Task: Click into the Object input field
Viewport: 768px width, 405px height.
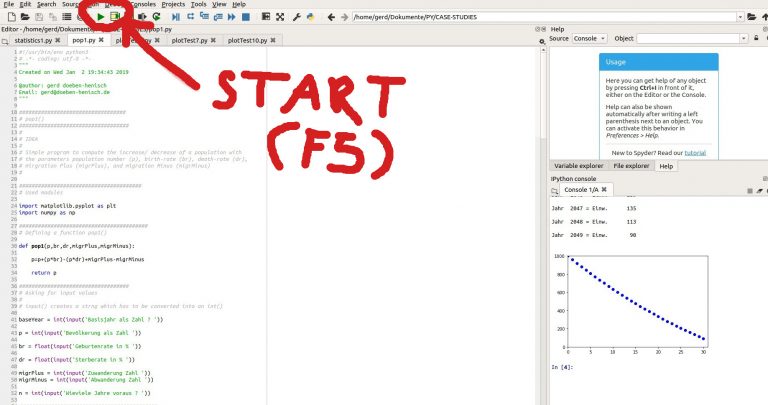Action: (x=688, y=38)
